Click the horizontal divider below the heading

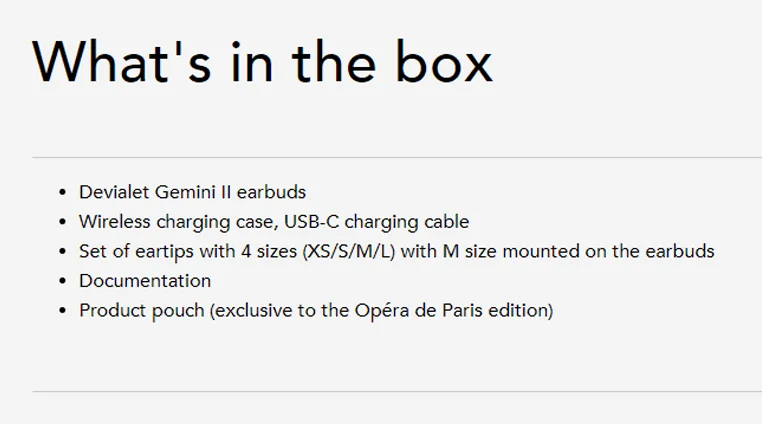pyautogui.click(x=397, y=158)
